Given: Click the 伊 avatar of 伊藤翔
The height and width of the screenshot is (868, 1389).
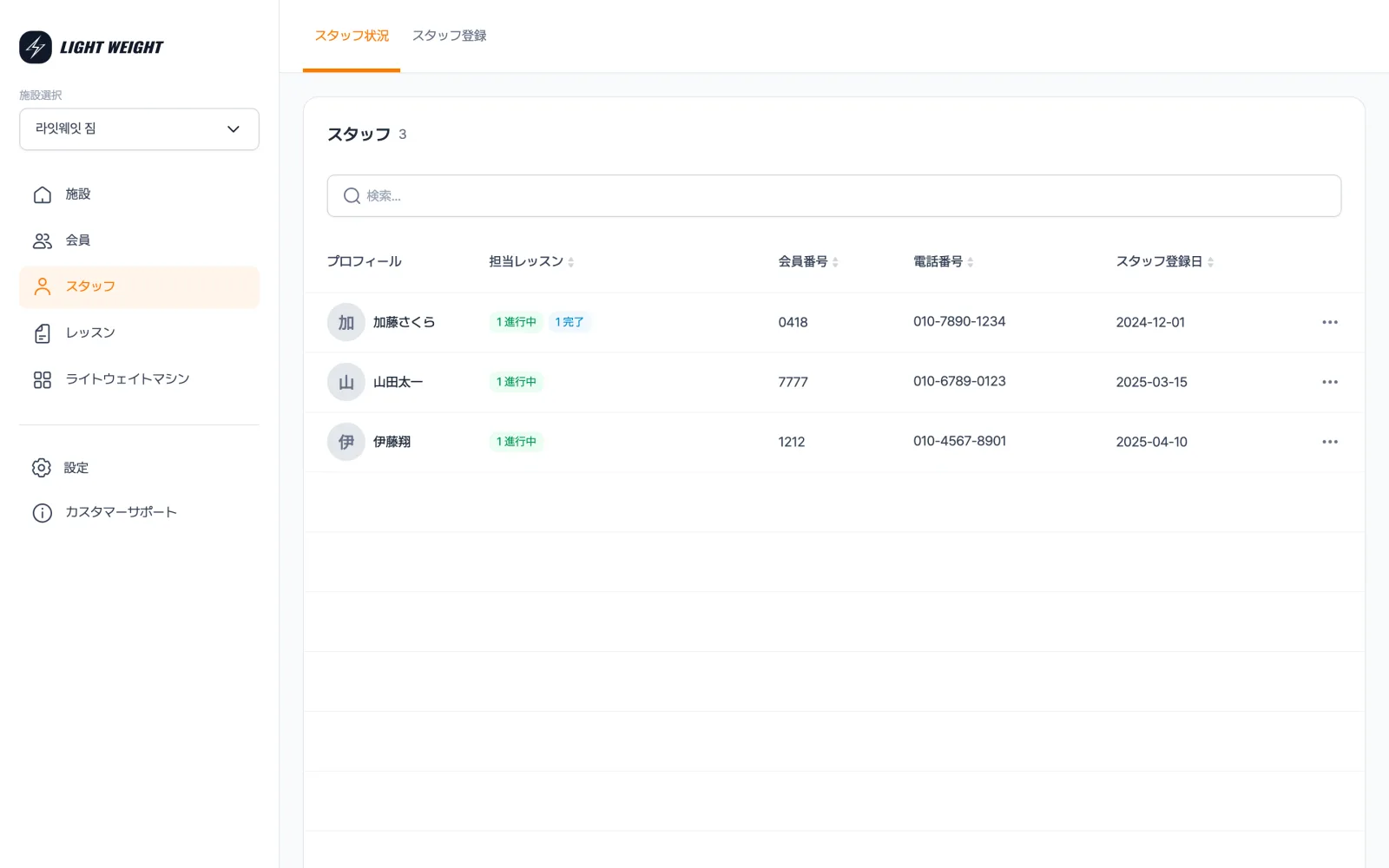Looking at the screenshot, I should [x=346, y=442].
